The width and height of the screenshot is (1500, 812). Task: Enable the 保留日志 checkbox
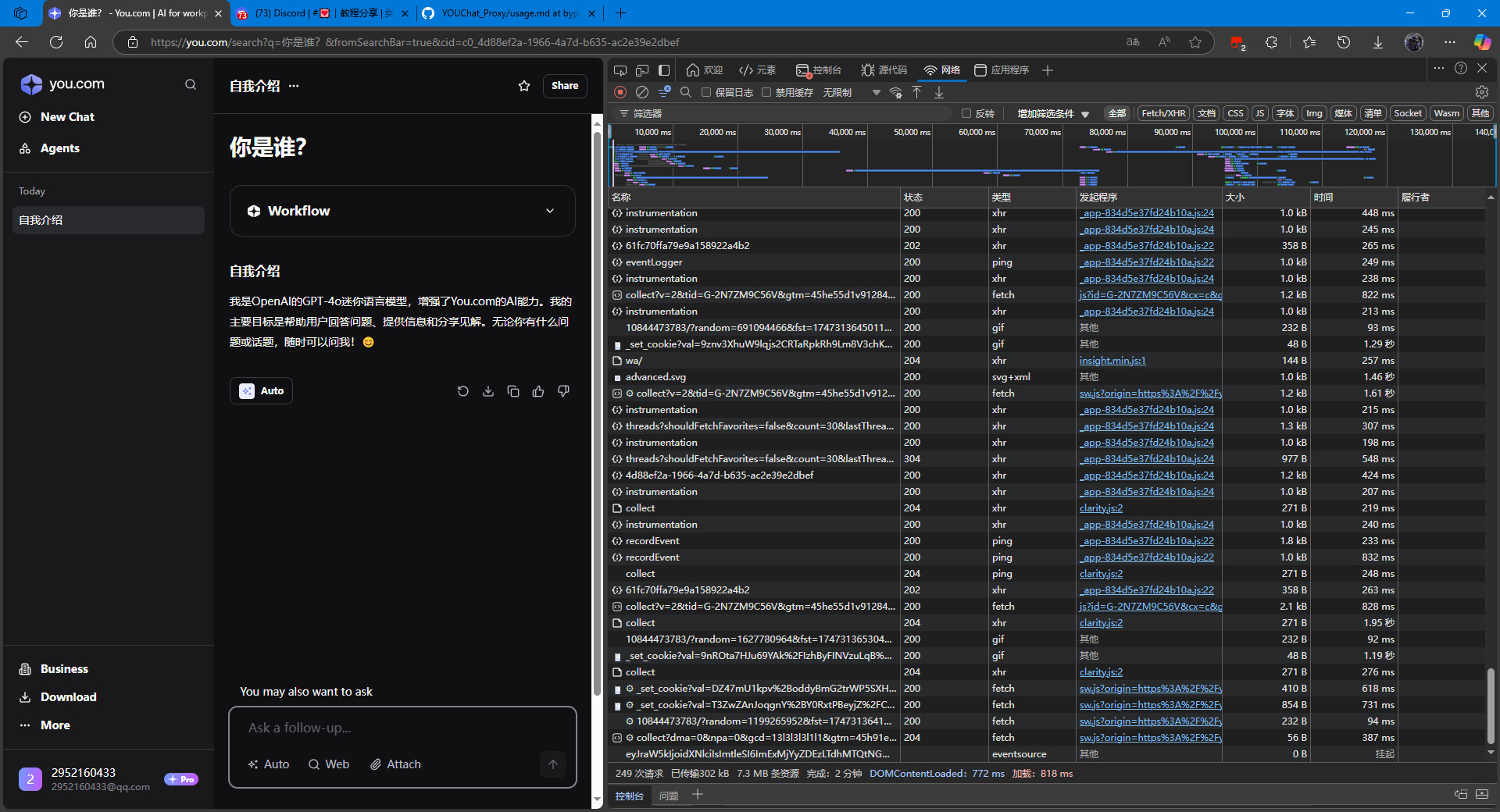click(706, 92)
